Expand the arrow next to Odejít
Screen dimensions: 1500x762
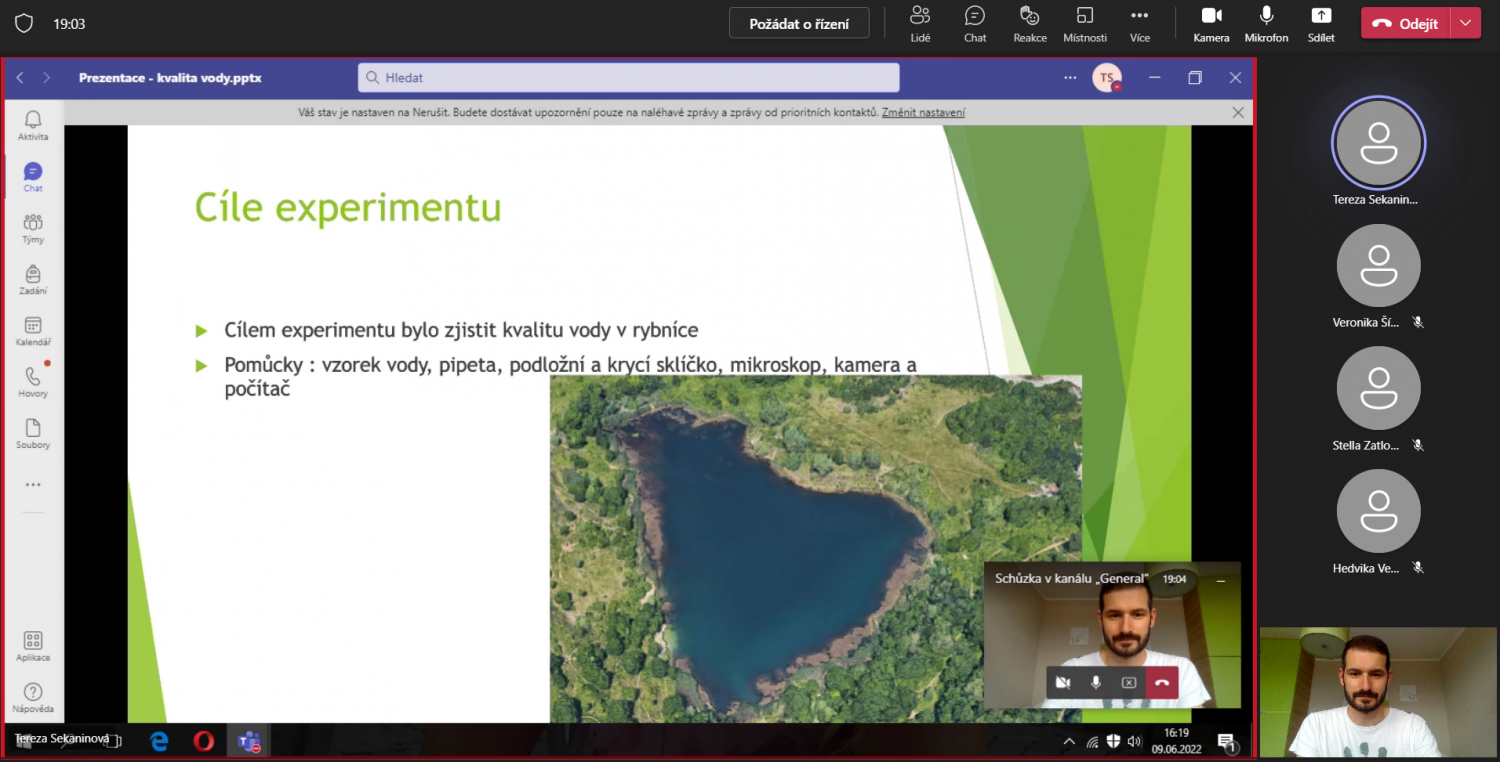point(1466,24)
